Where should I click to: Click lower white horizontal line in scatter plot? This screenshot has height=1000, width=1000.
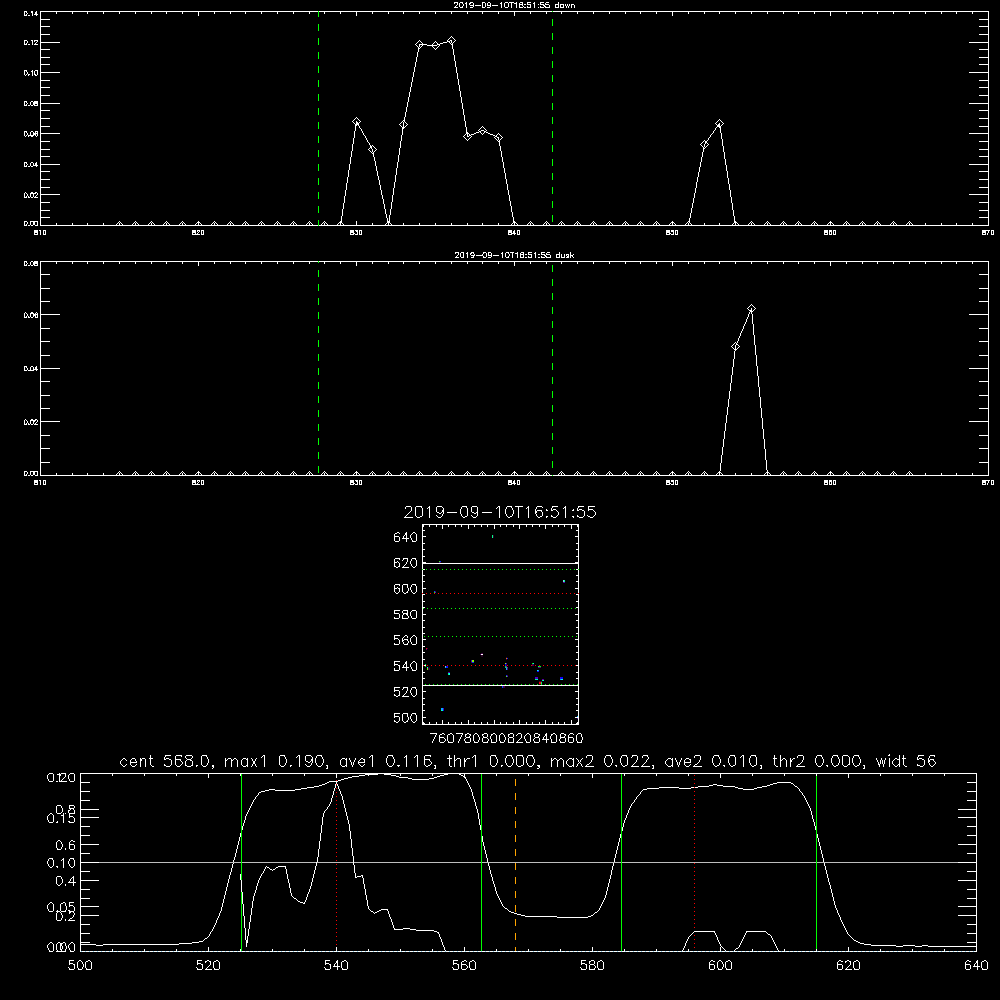coord(501,685)
